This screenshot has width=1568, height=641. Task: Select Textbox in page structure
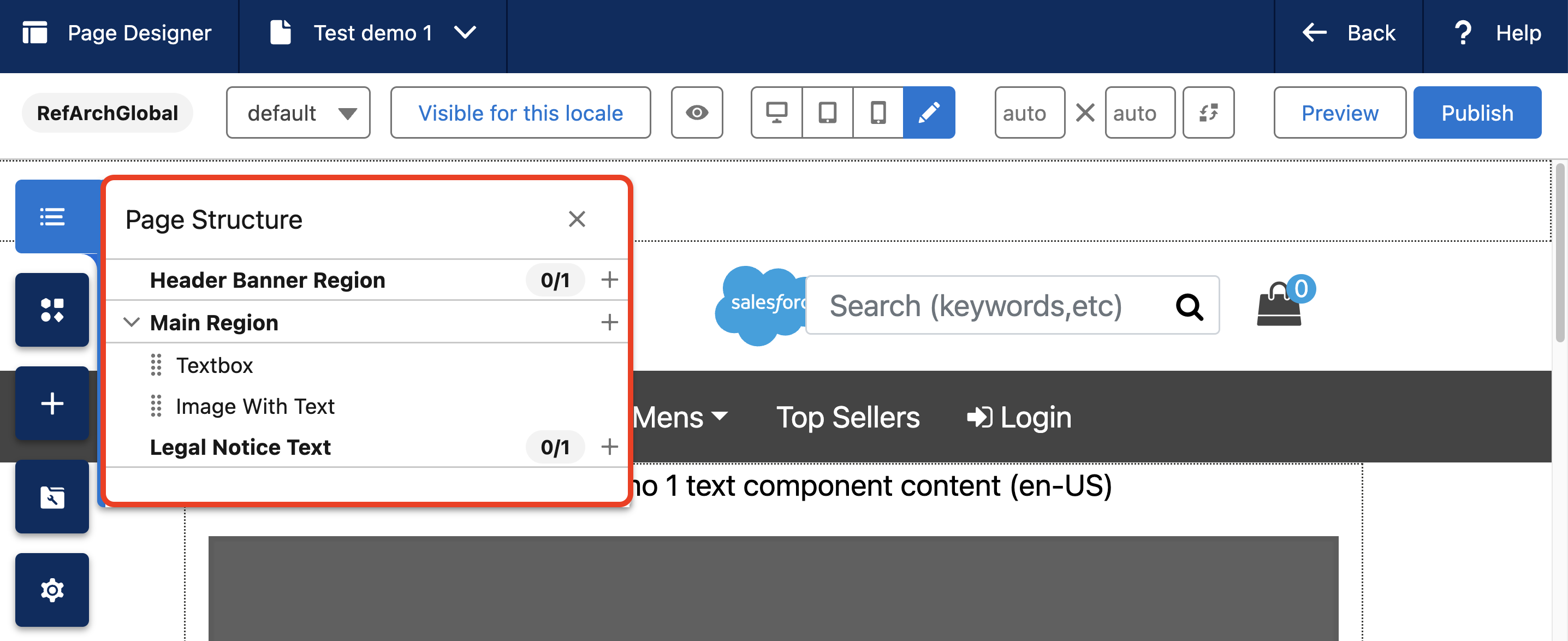(214, 365)
